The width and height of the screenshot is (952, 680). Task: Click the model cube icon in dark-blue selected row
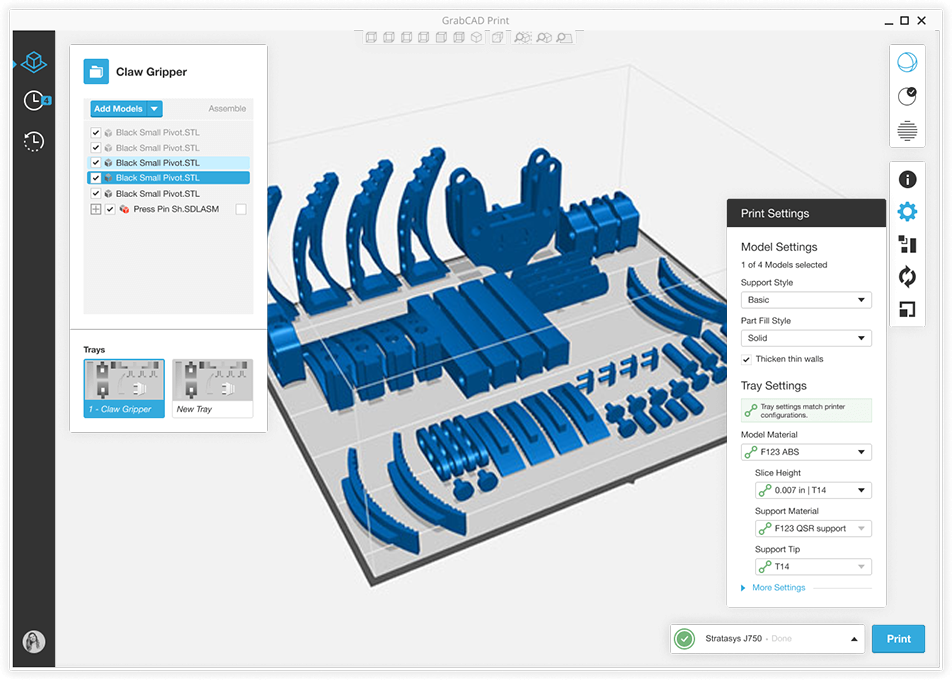click(x=108, y=178)
